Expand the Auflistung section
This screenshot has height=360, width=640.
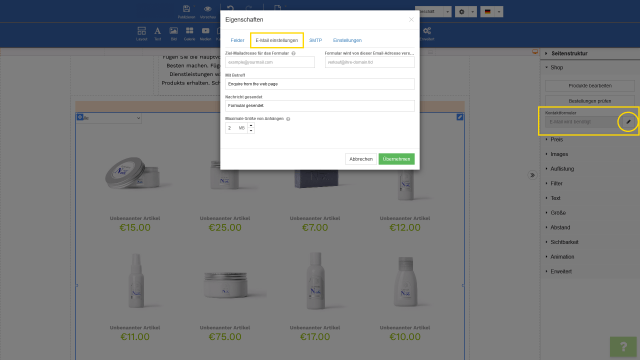(562, 169)
